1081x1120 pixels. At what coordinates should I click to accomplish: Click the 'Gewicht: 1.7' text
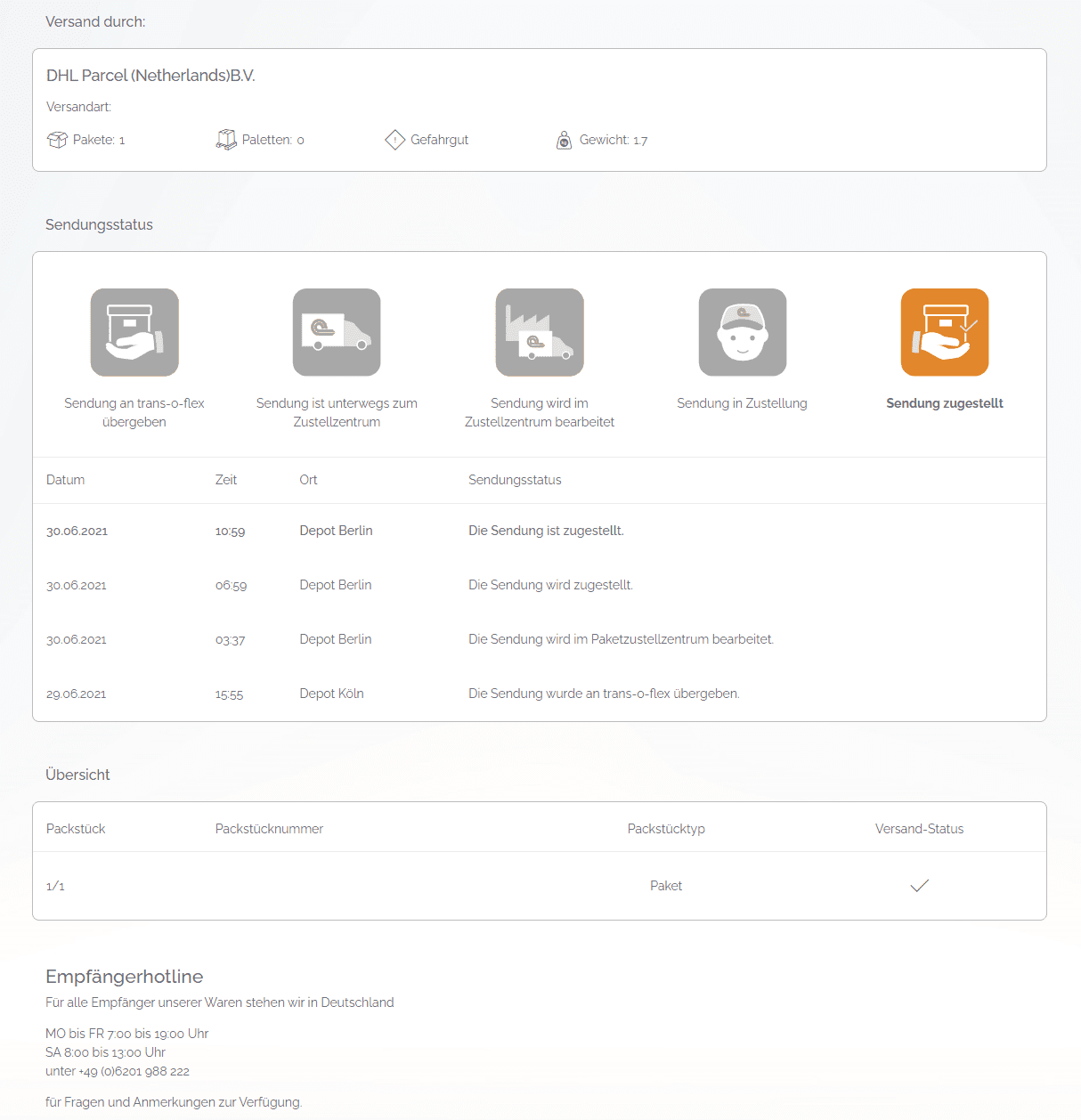pyautogui.click(x=614, y=140)
